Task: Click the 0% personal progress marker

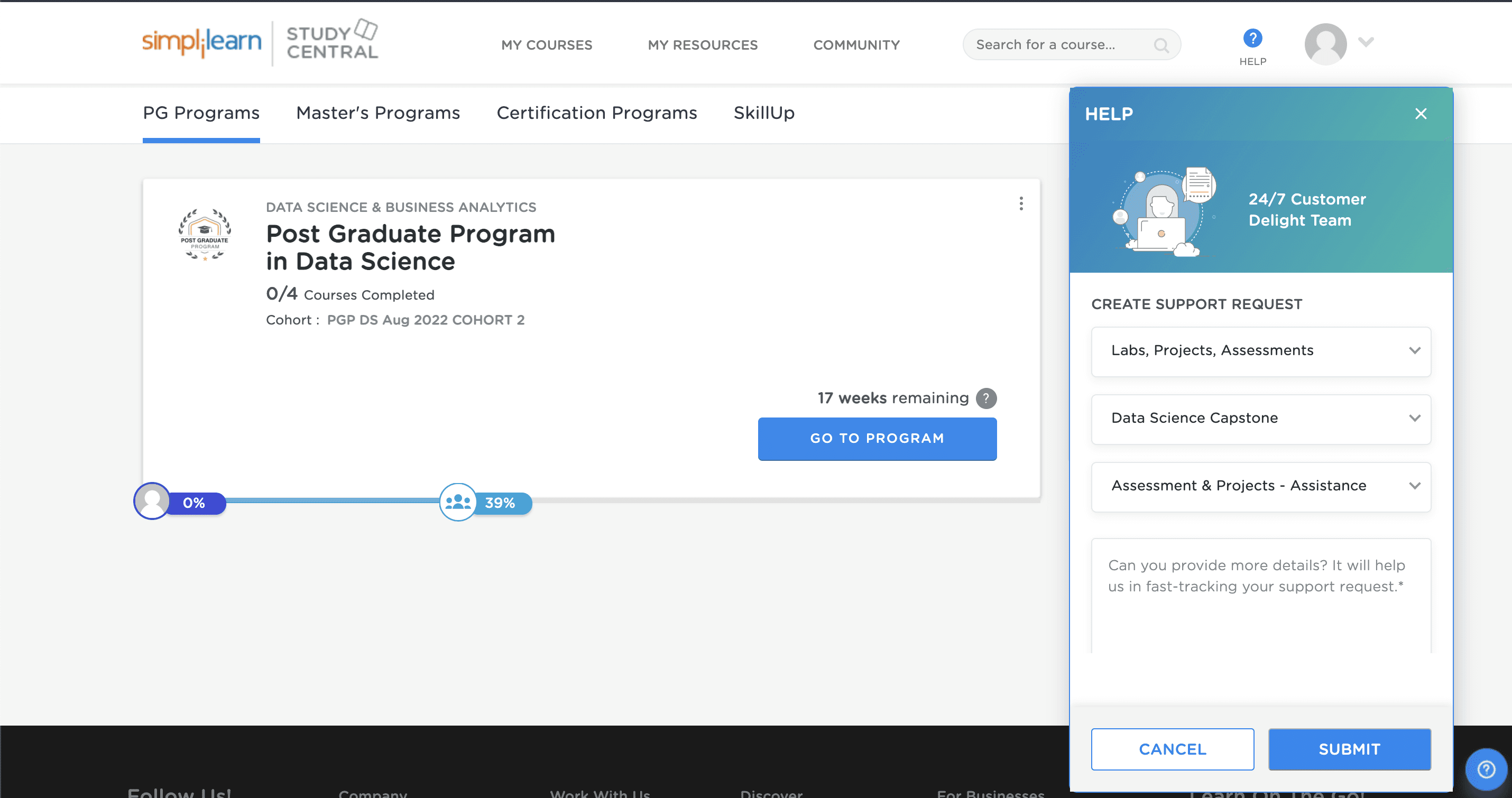Action: 193,503
